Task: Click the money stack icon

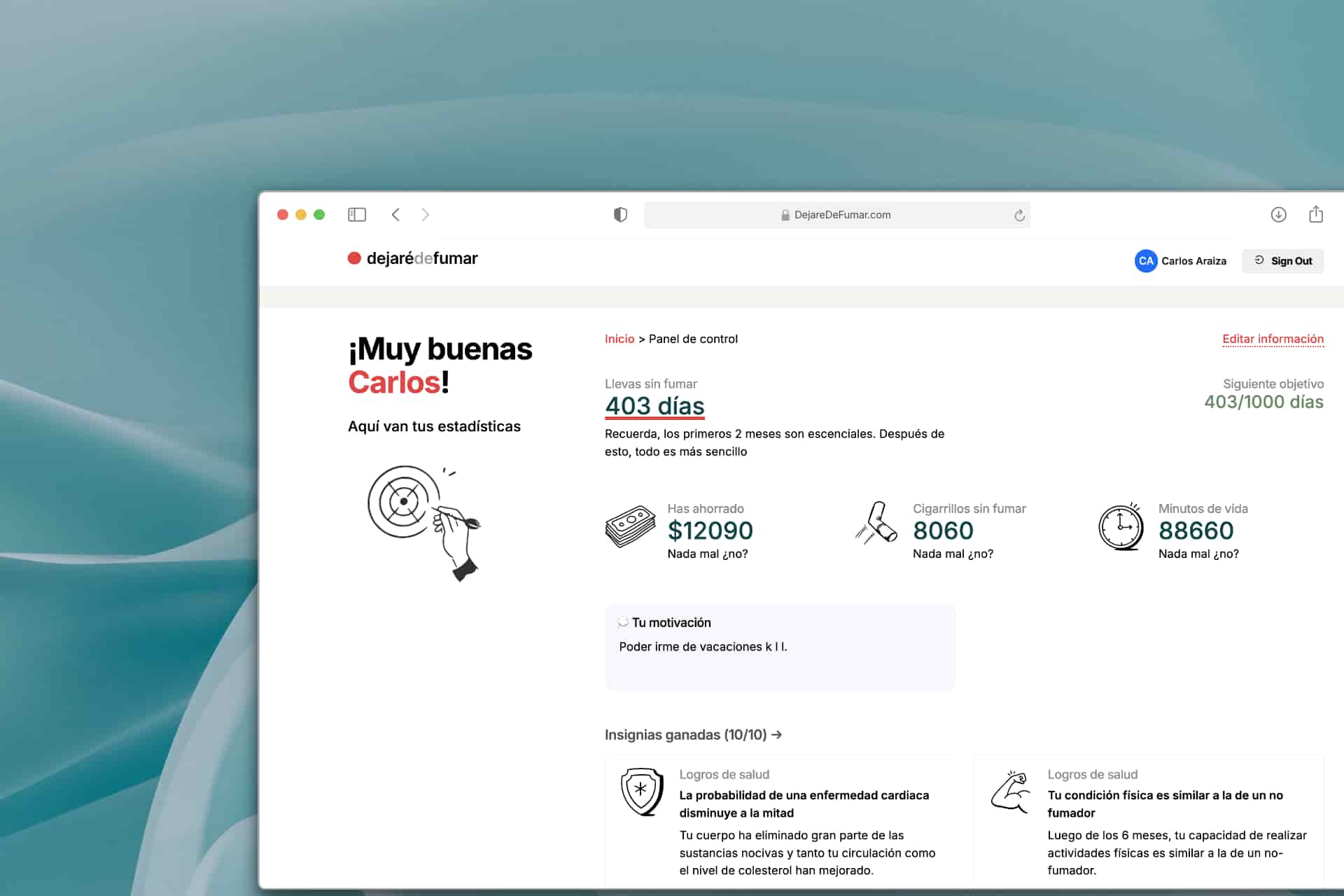Action: click(x=631, y=526)
